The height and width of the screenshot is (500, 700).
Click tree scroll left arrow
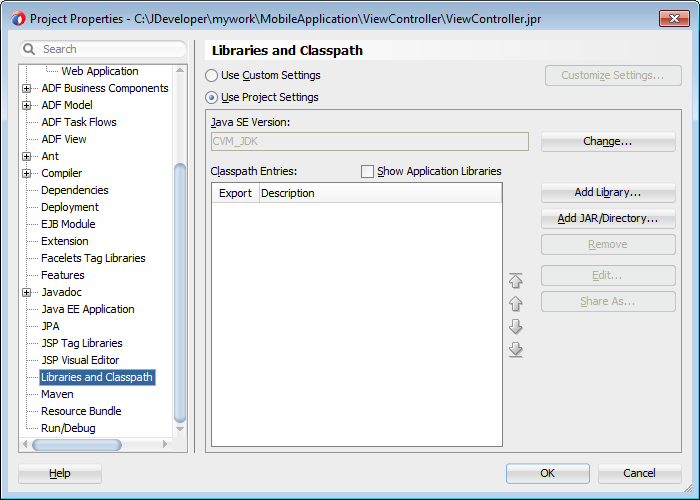25,444
